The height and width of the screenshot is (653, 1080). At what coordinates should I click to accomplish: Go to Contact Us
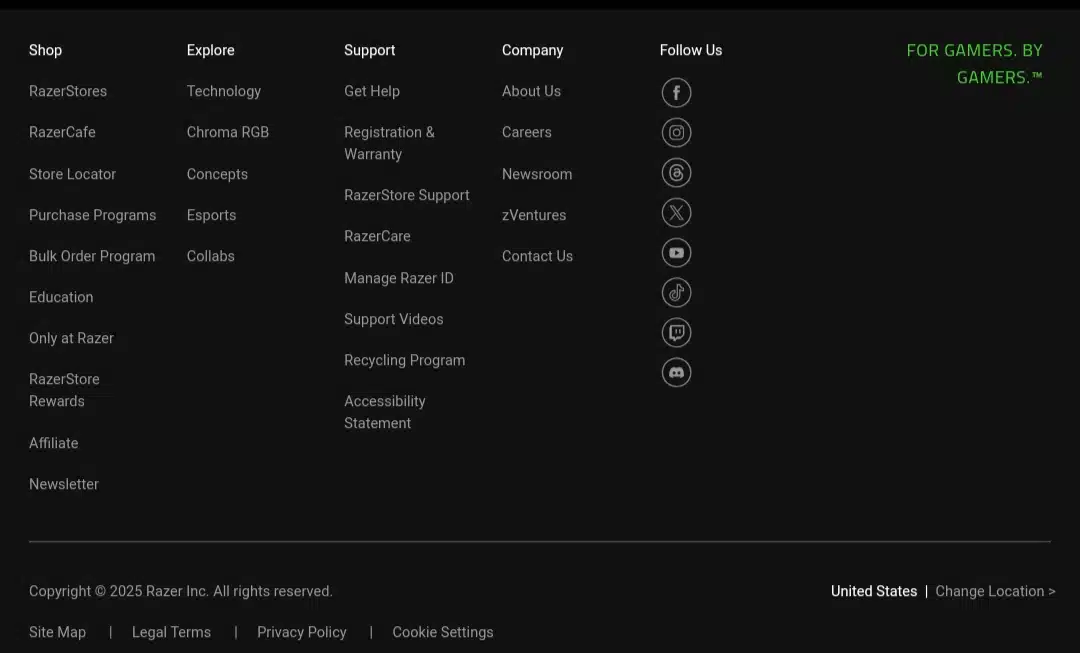click(537, 256)
